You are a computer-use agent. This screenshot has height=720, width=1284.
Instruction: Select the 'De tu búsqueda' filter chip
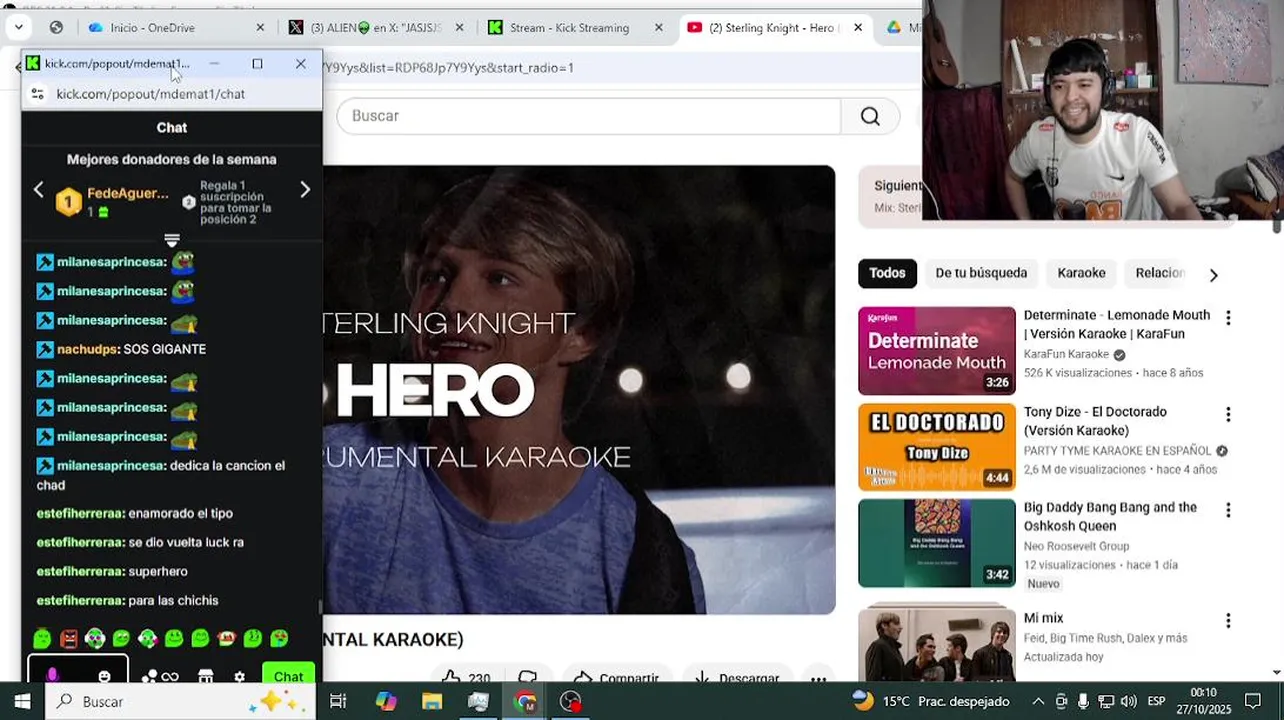click(x=981, y=273)
